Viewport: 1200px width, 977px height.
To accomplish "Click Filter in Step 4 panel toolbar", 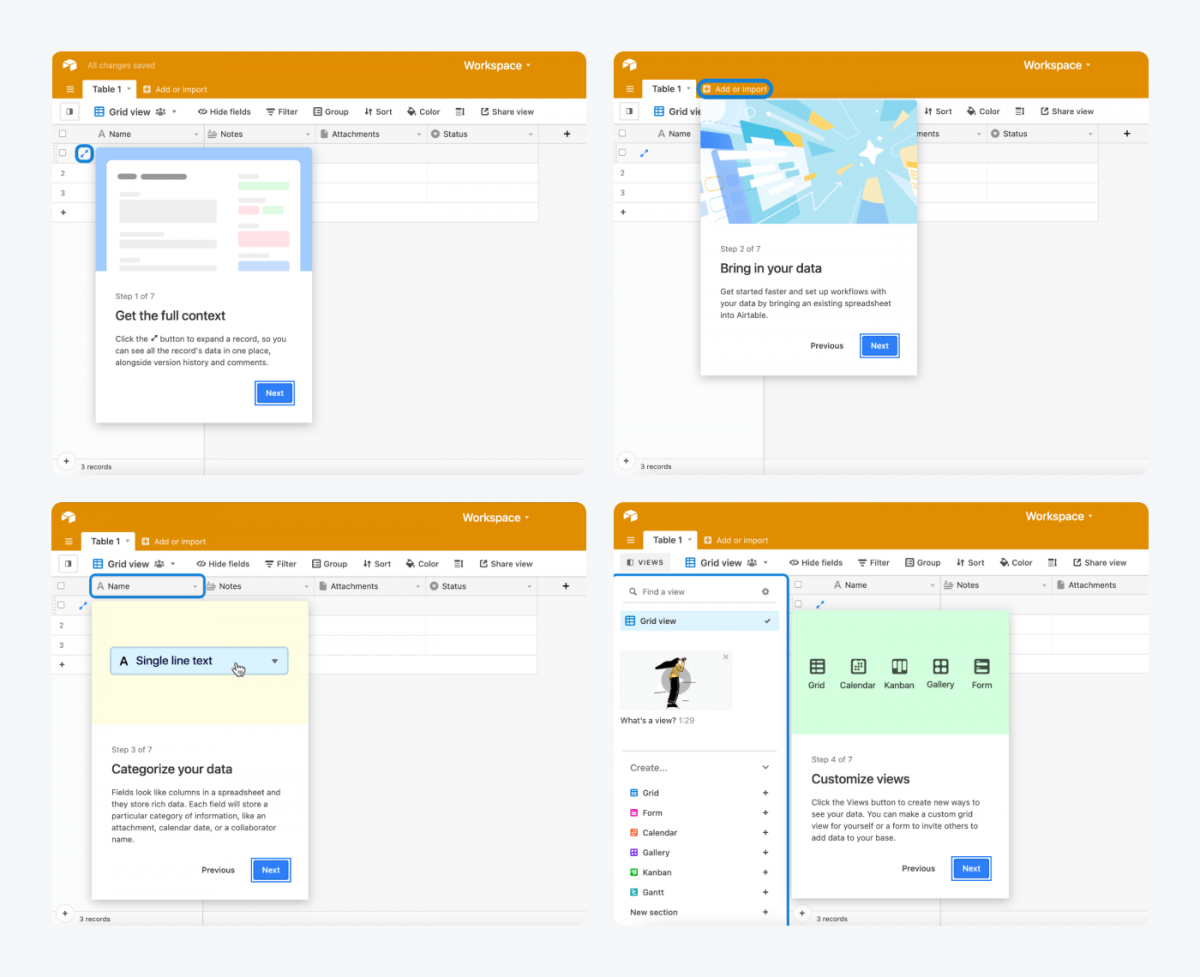I will click(x=874, y=563).
